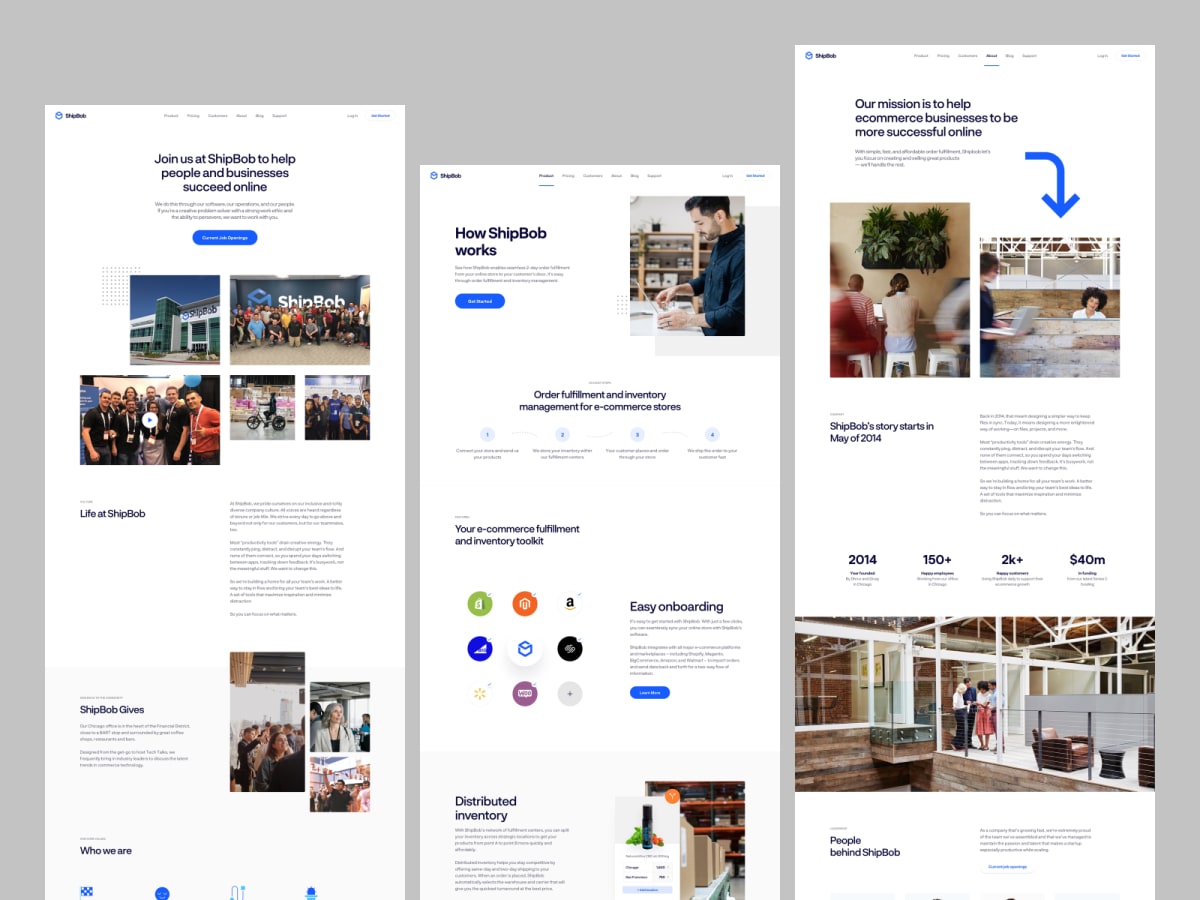Open Pricing on the How ShipBob works page
Screen dimensions: 1200x900
[568, 176]
